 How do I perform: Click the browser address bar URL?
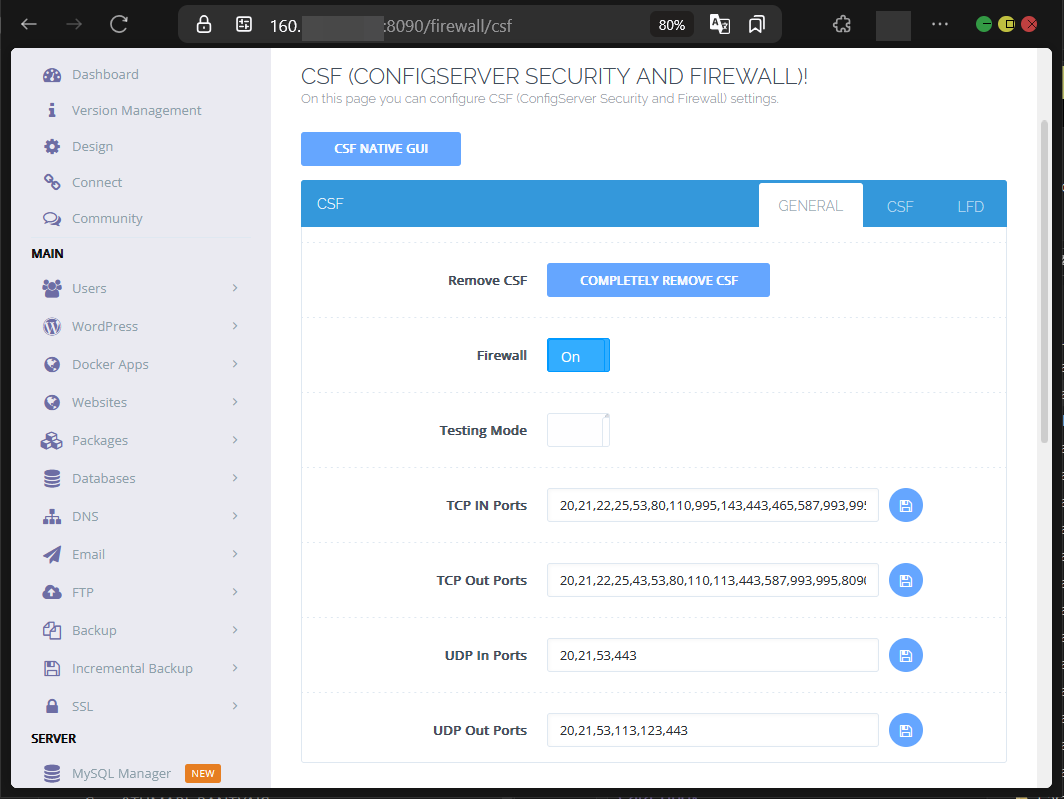pyautogui.click(x=391, y=26)
